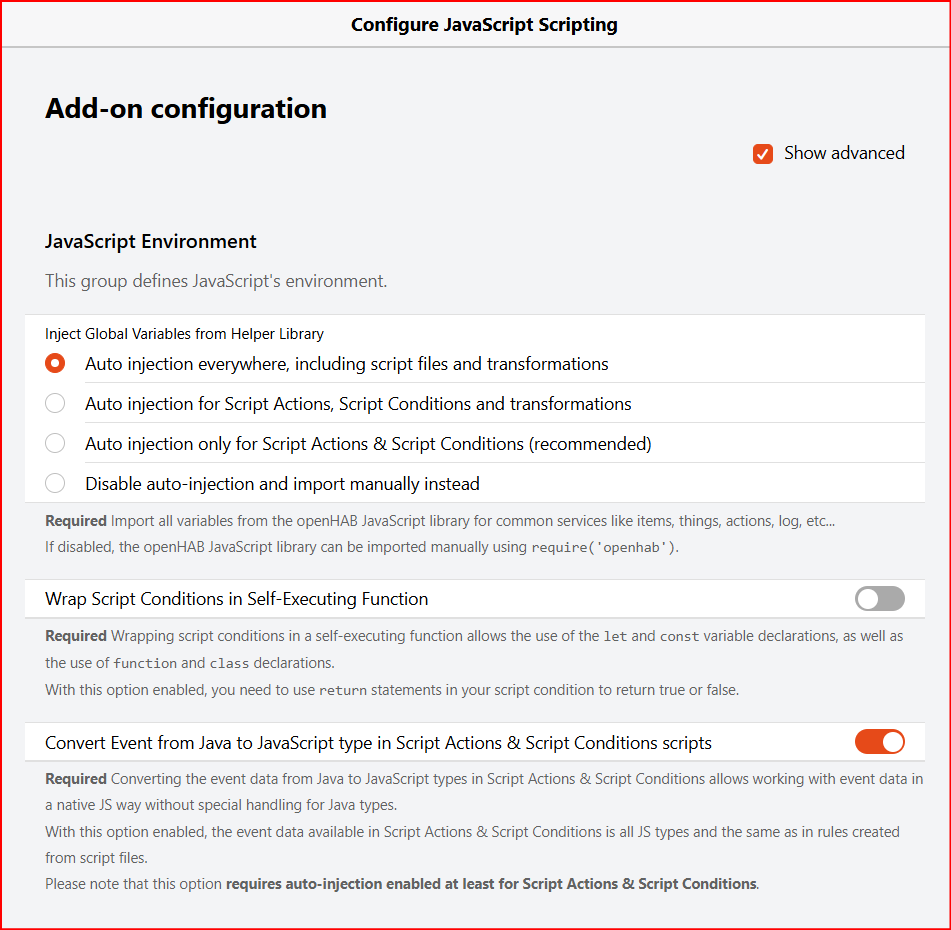This screenshot has width=951, height=930.
Task: Click the 'Disable auto-injection and import manually instead' text
Action: click(282, 484)
